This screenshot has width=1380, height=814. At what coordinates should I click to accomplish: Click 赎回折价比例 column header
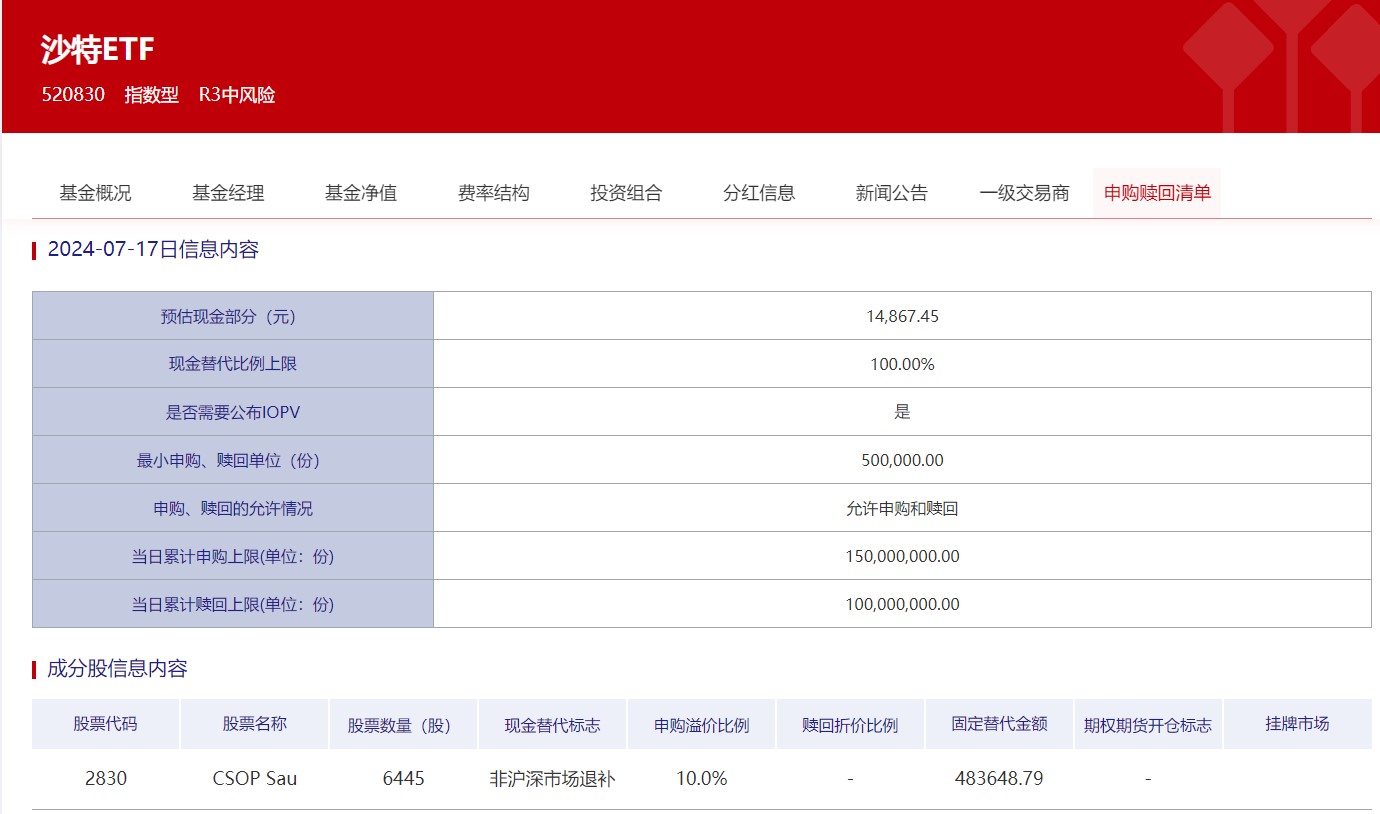[x=850, y=724]
